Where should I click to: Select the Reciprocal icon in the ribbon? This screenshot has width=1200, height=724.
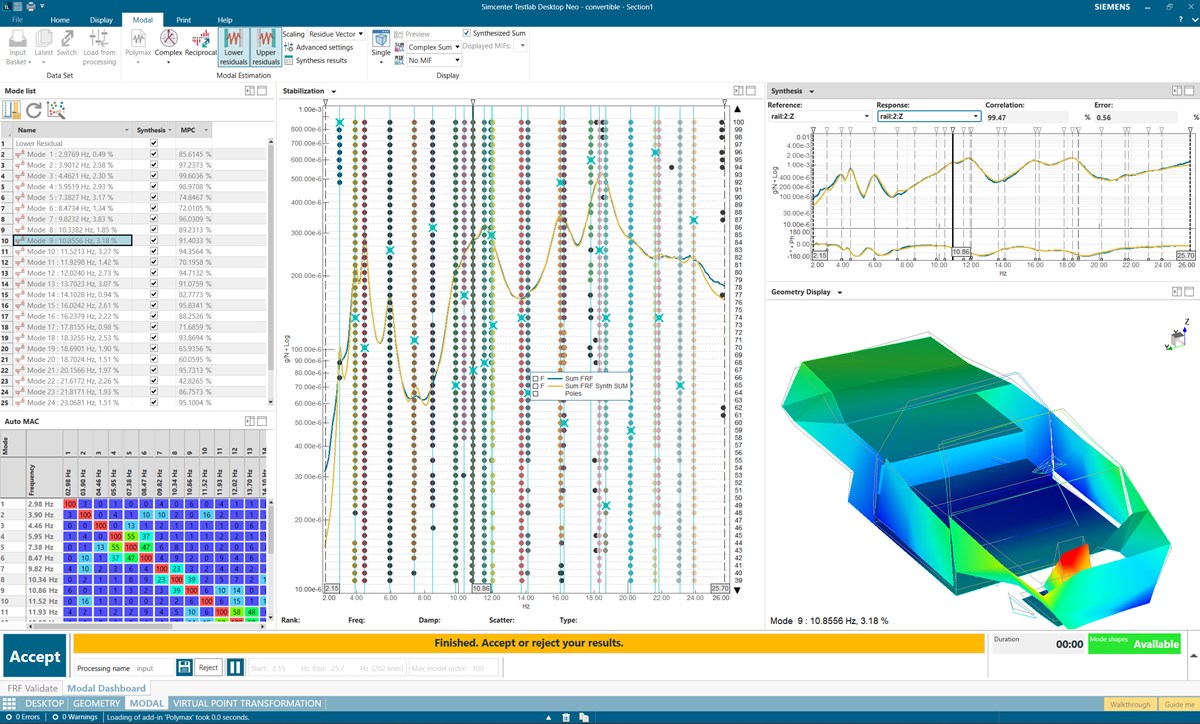[201, 40]
